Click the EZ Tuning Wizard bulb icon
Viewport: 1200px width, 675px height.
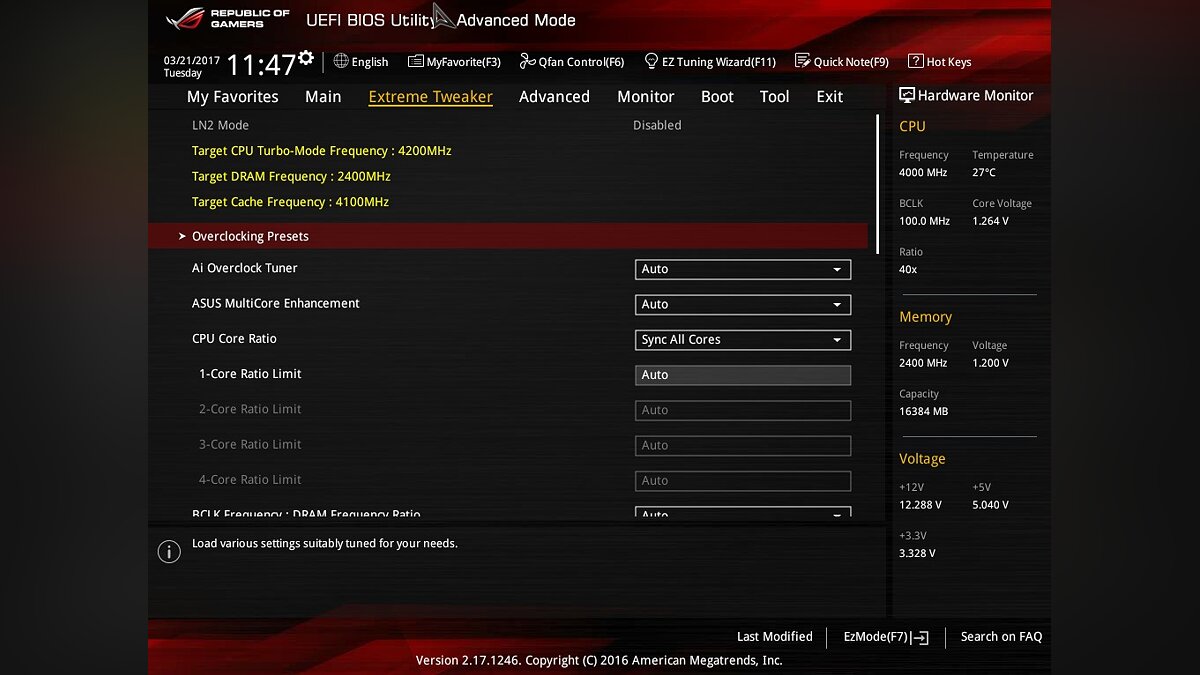coord(651,61)
